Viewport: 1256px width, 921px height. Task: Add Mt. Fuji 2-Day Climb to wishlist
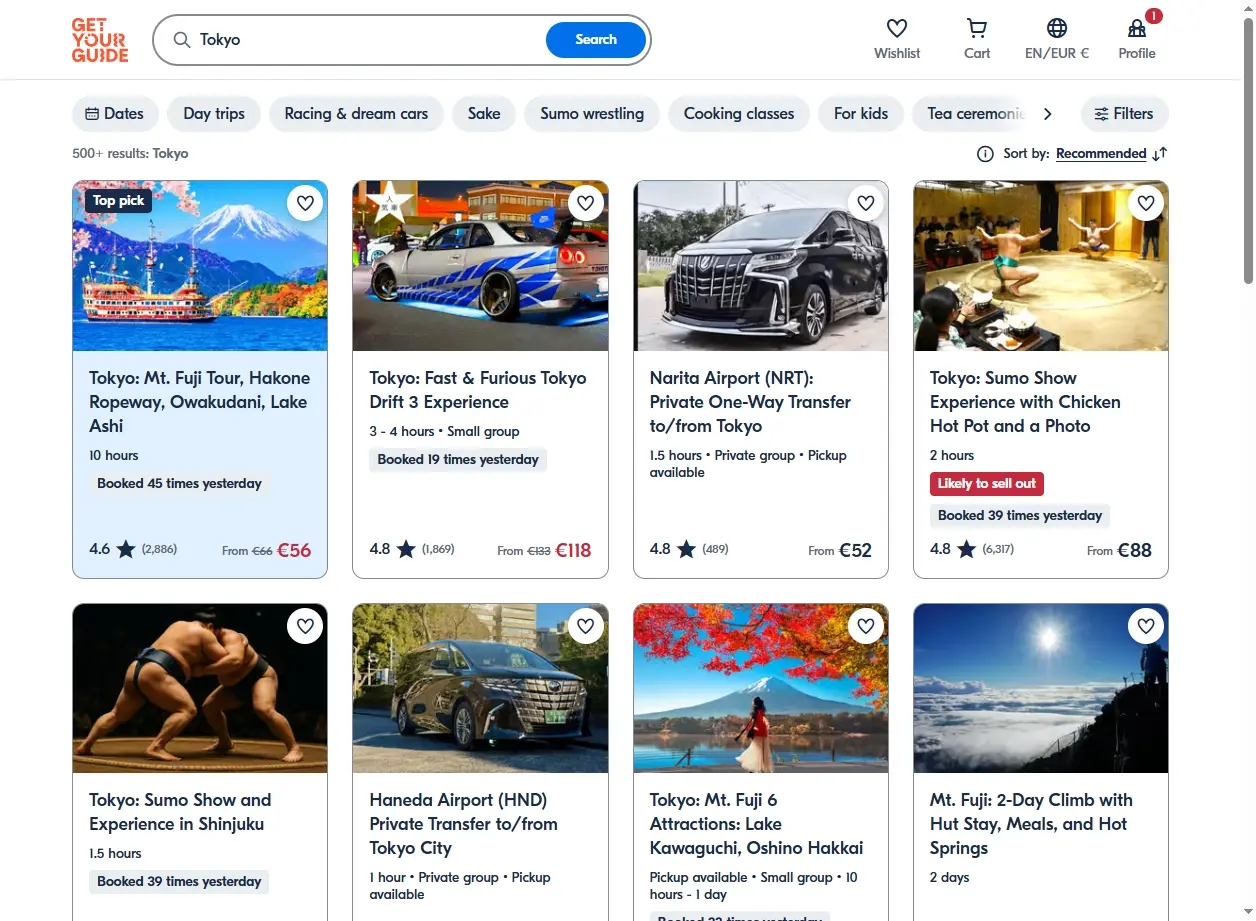[1146, 626]
